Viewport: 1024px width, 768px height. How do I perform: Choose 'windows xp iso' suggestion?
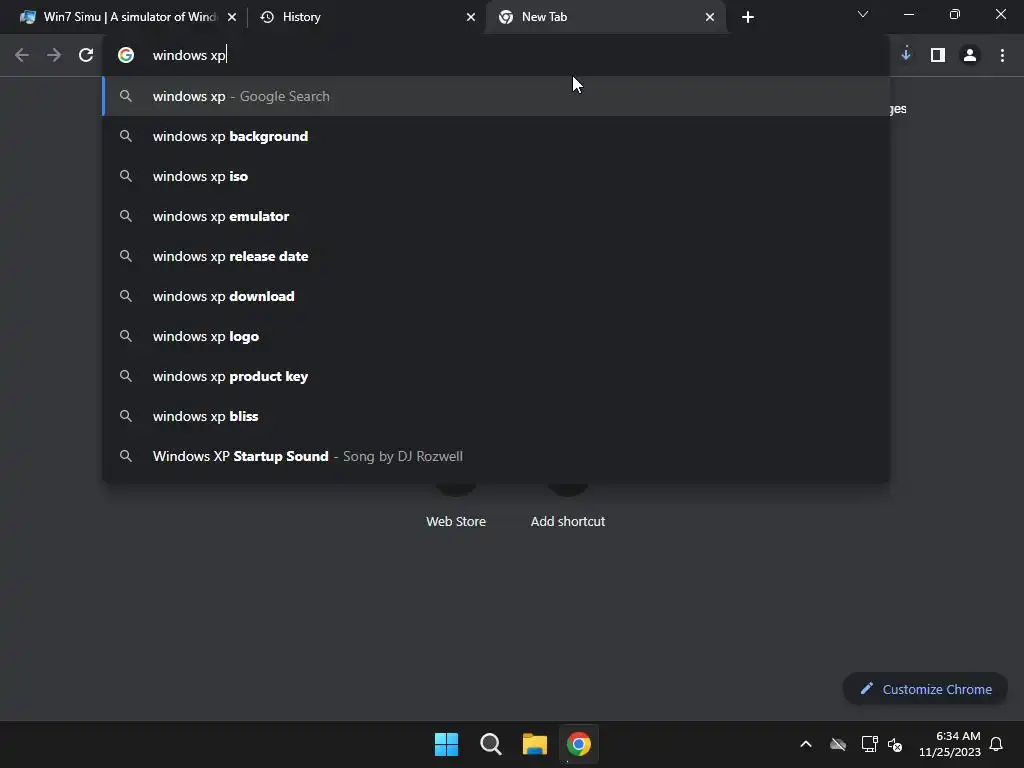(496, 176)
